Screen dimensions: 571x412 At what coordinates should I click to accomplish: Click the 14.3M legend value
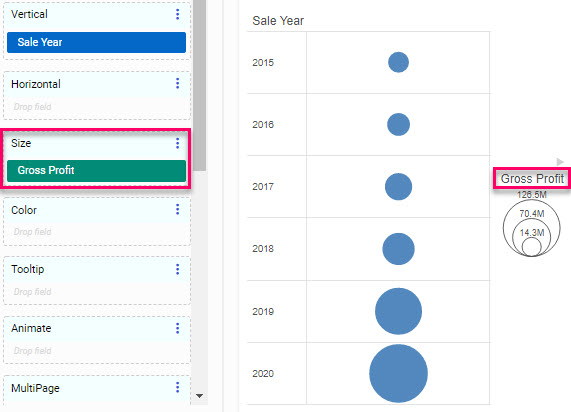[532, 232]
